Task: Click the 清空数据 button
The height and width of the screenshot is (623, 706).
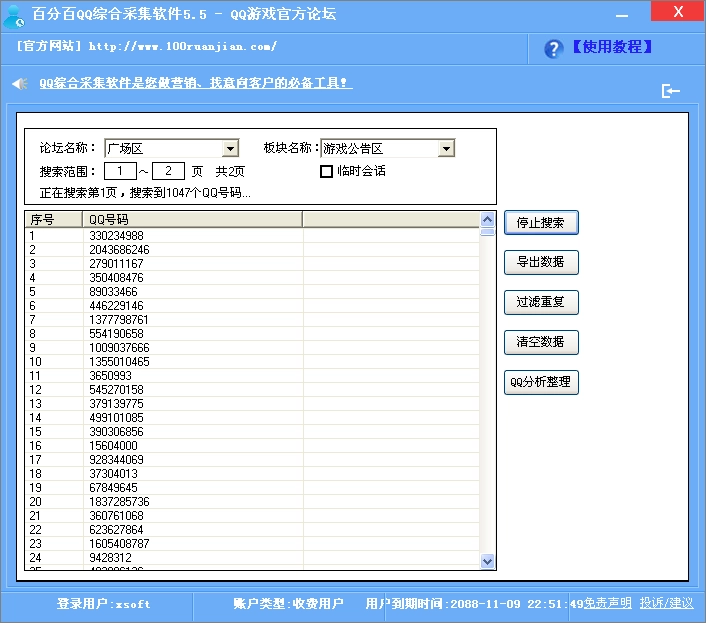Action: tap(541, 342)
